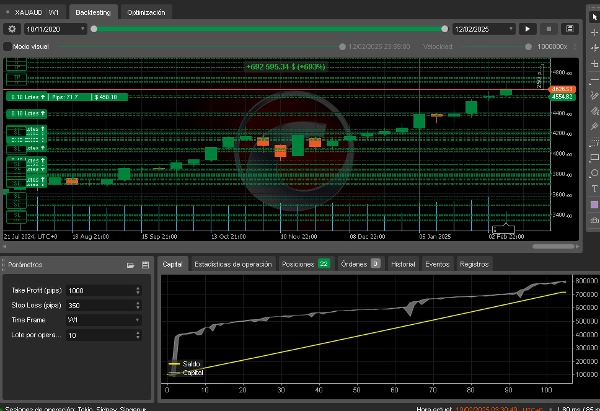
Task: Switch to the Optimización tab
Action: [x=147, y=12]
